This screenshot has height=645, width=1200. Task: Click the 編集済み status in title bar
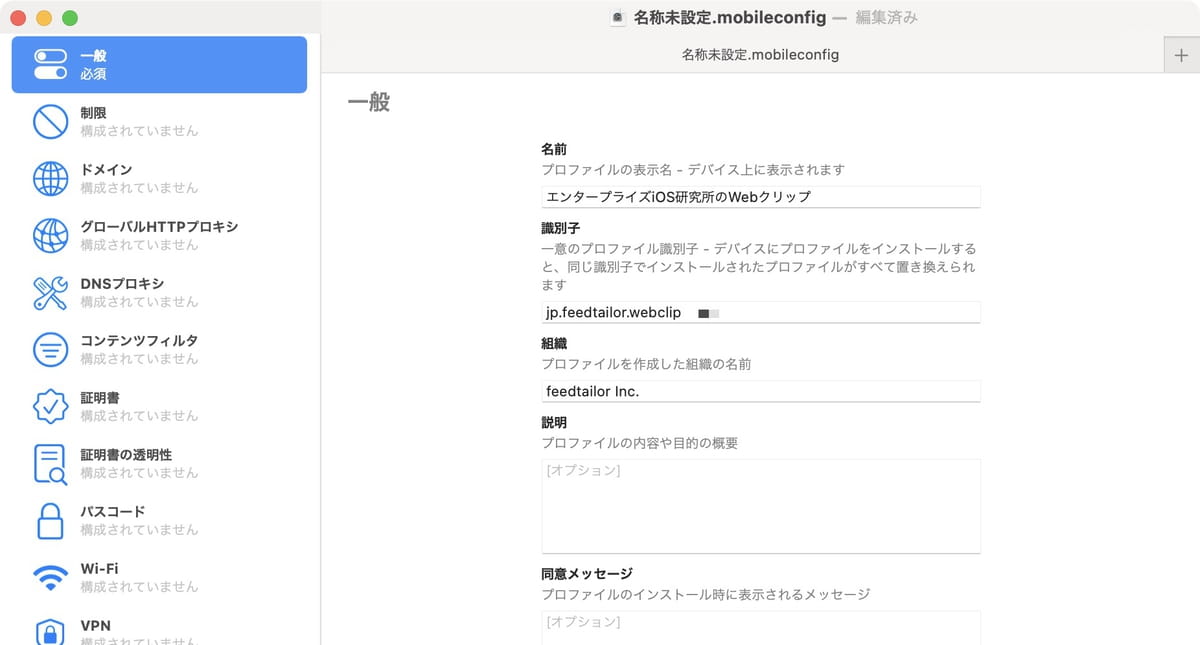(887, 17)
